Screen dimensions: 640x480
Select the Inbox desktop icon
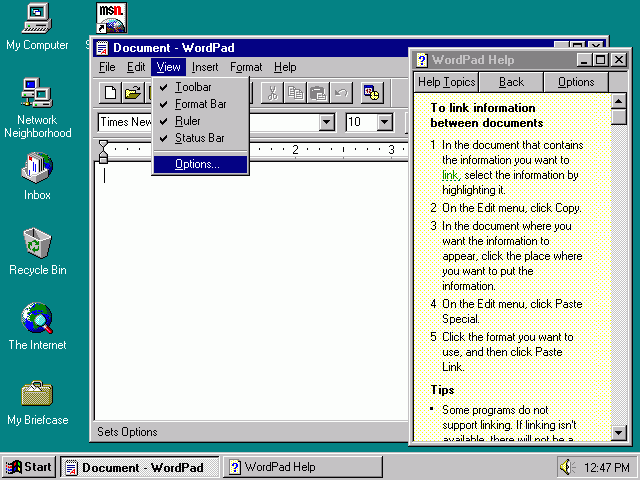pyautogui.click(x=37, y=176)
